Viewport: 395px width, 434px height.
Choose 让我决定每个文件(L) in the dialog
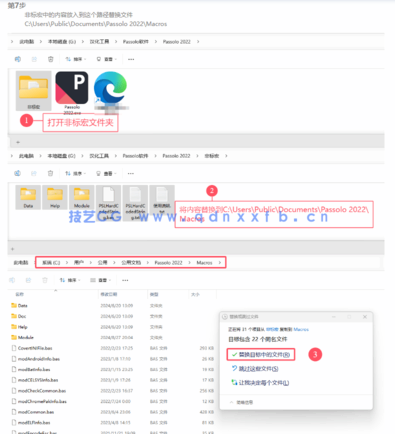(x=260, y=382)
